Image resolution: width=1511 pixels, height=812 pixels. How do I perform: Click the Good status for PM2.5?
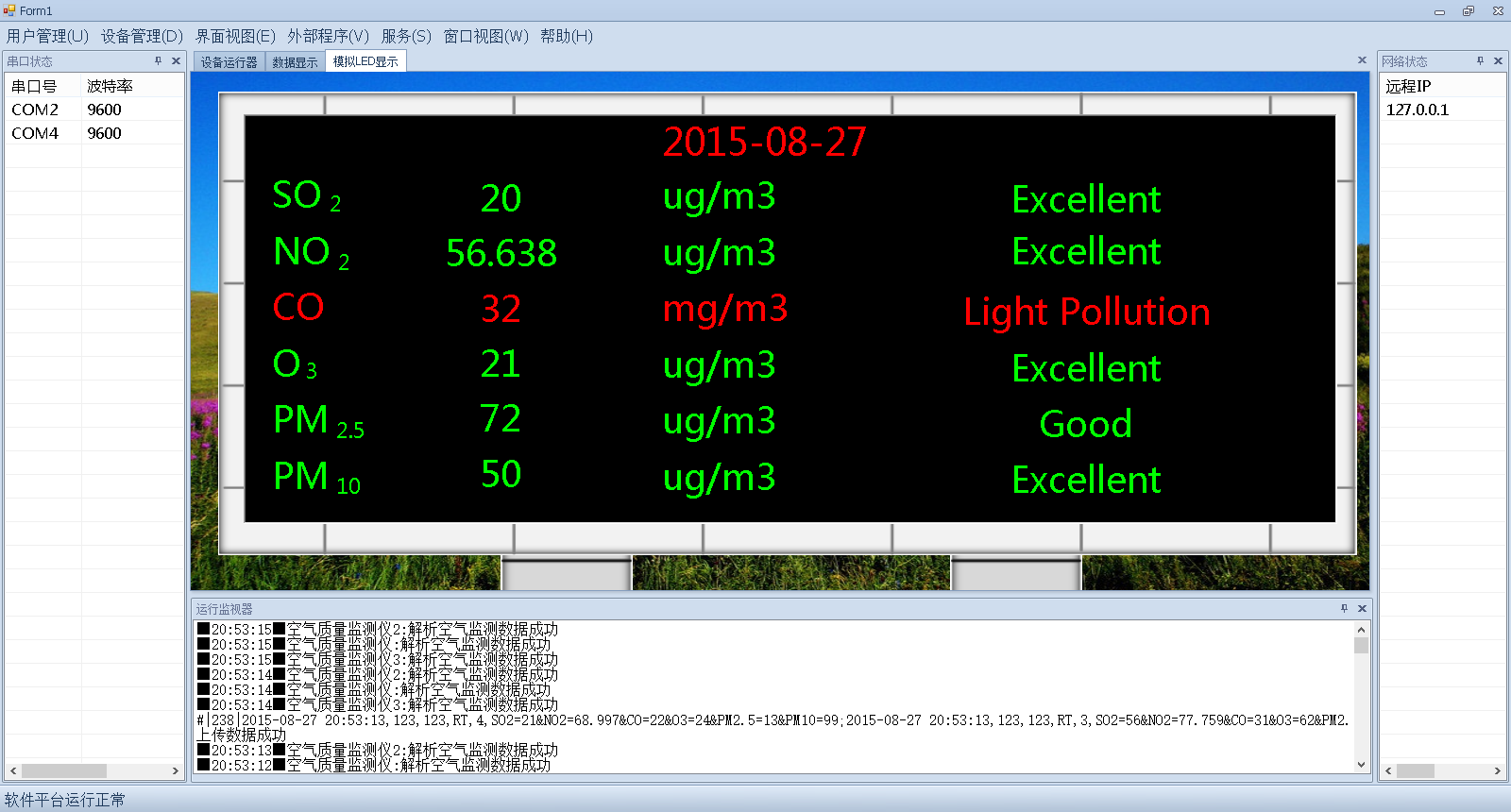click(x=1086, y=424)
